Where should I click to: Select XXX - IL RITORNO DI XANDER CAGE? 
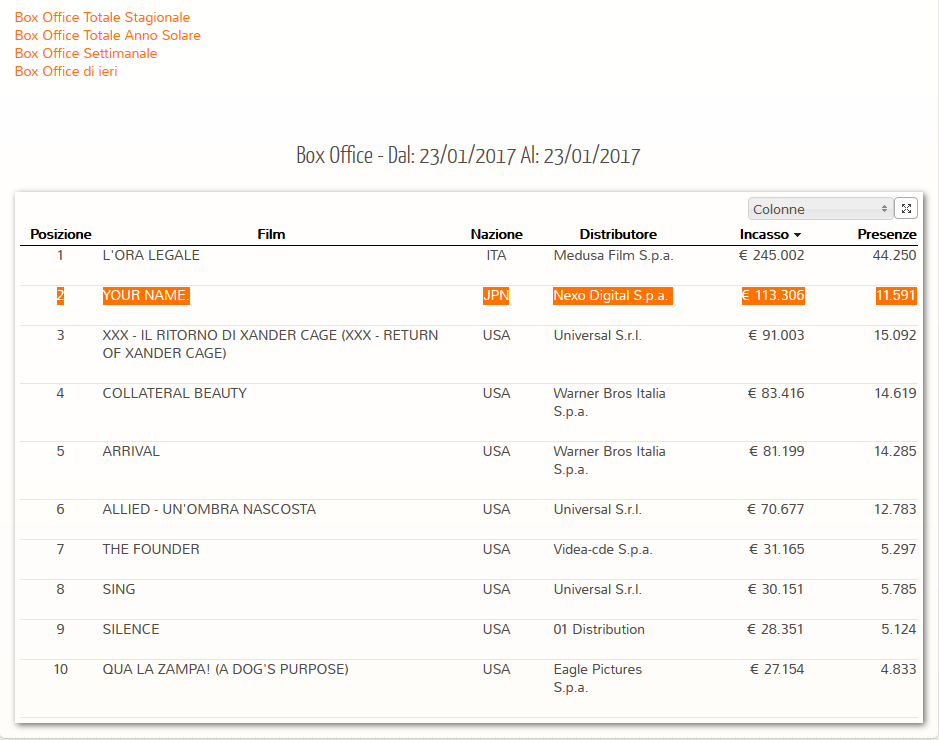pos(270,344)
